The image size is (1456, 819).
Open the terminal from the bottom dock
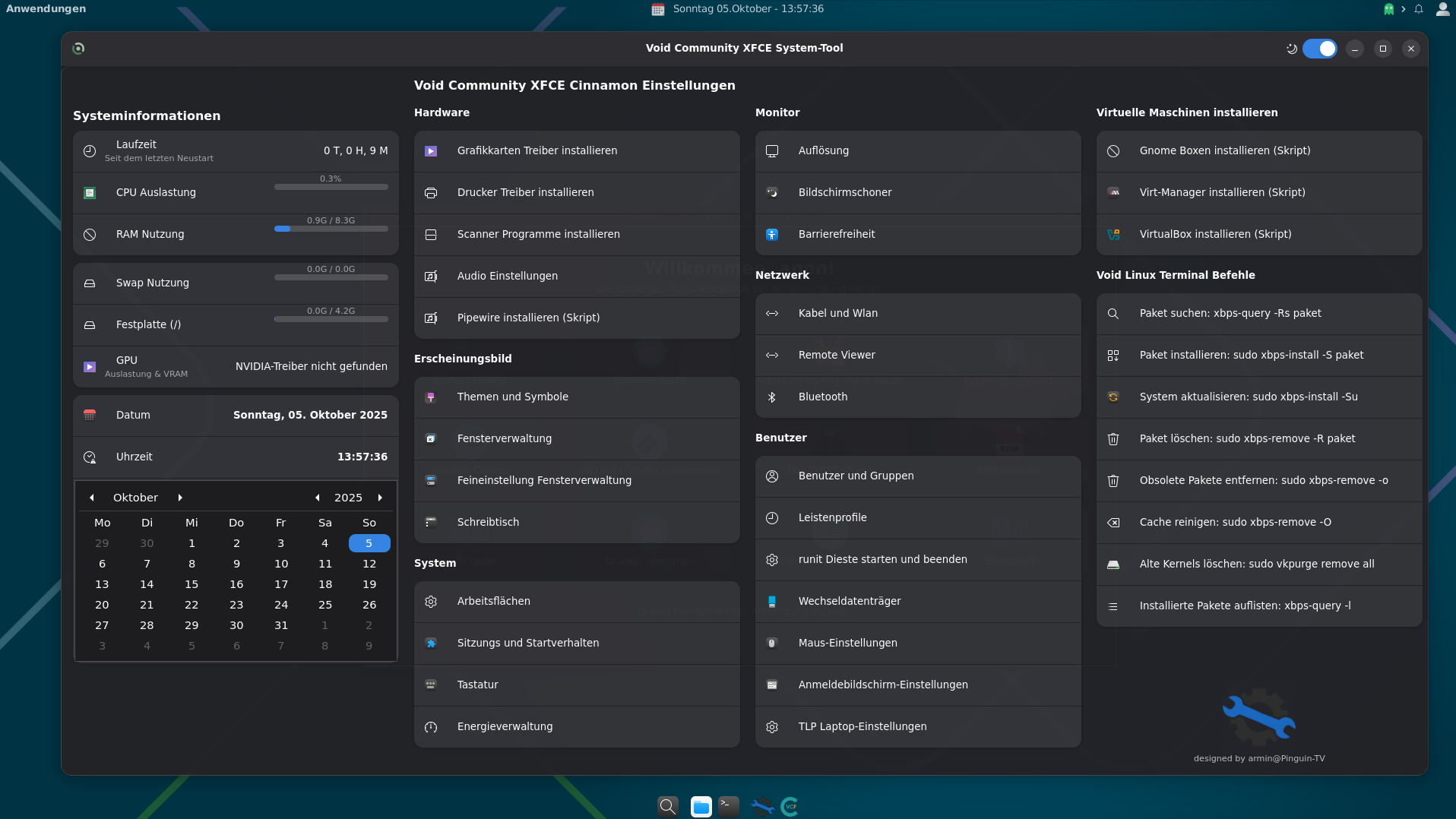[729, 806]
